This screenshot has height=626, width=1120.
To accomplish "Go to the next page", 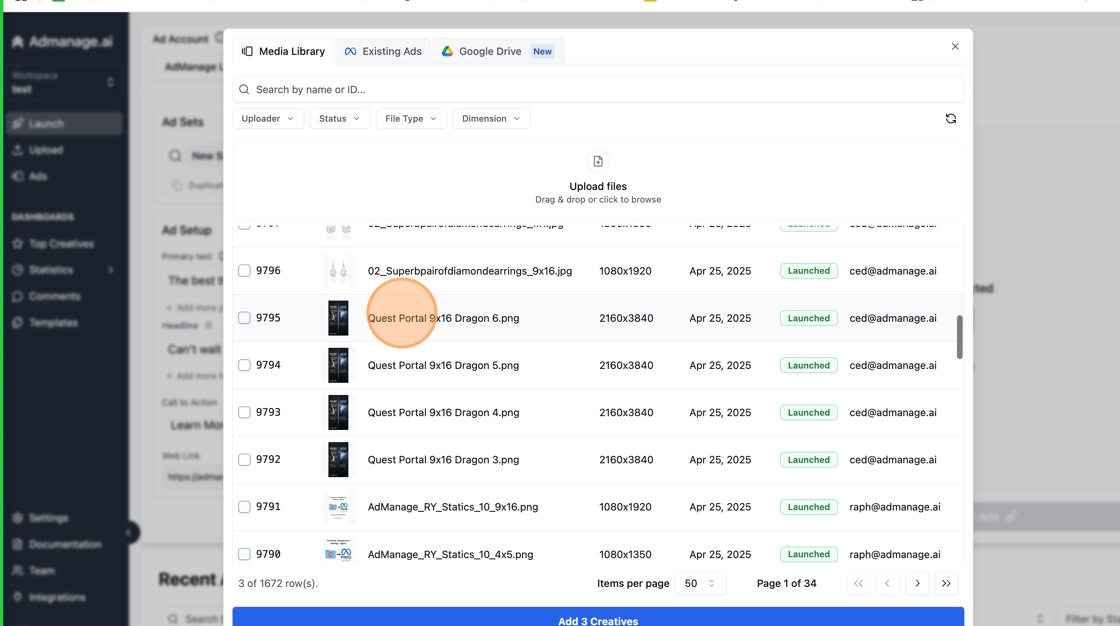I will pos(917,583).
